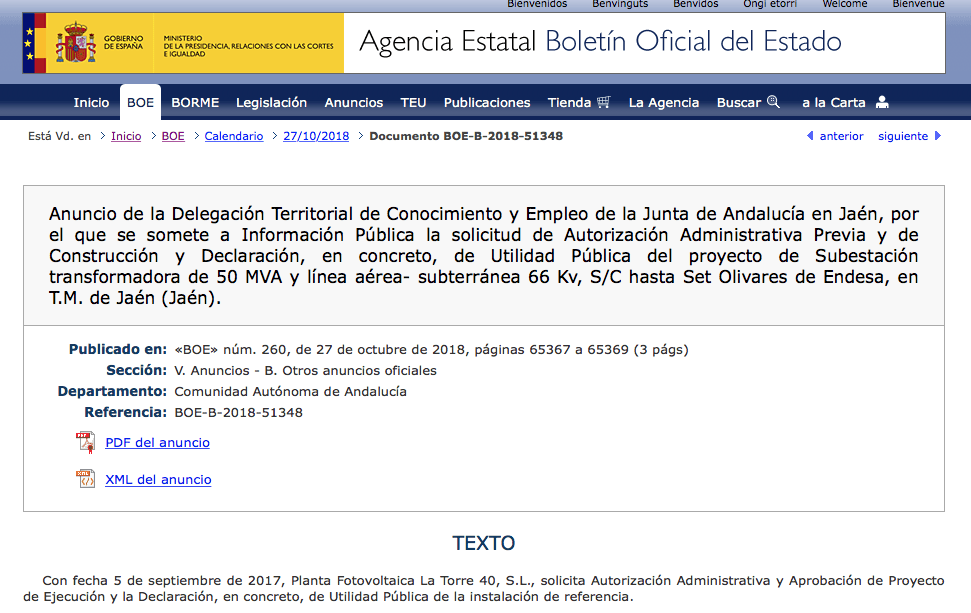This screenshot has width=971, height=613.
Task: Click the reference value BOE-B-2018-51348
Action: point(238,413)
